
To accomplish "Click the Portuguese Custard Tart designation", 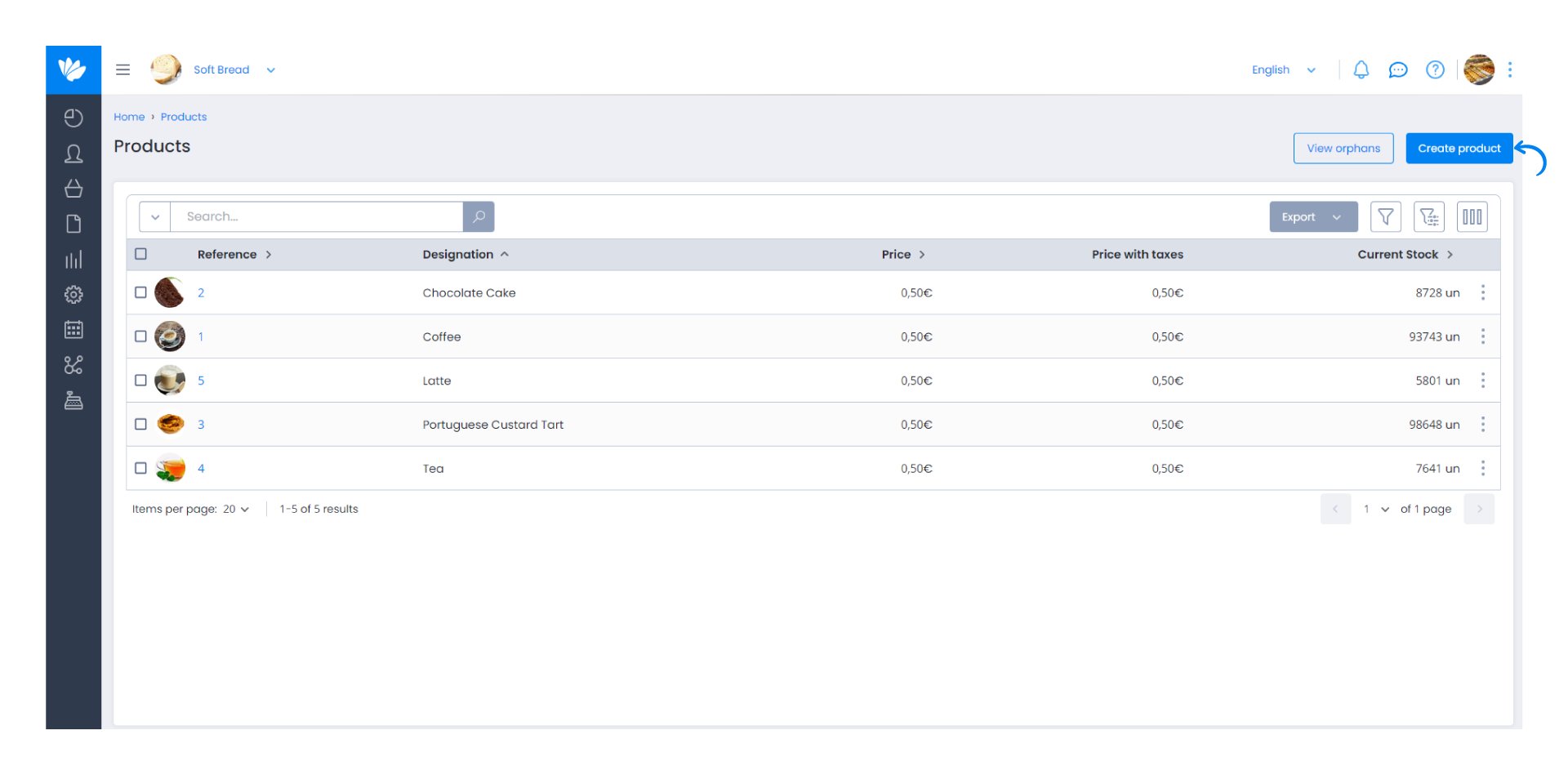I will (493, 425).
